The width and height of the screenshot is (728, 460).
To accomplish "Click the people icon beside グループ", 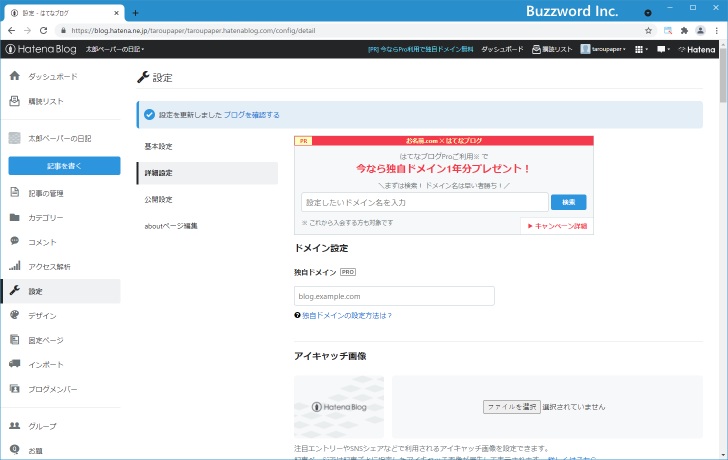I will (15, 425).
